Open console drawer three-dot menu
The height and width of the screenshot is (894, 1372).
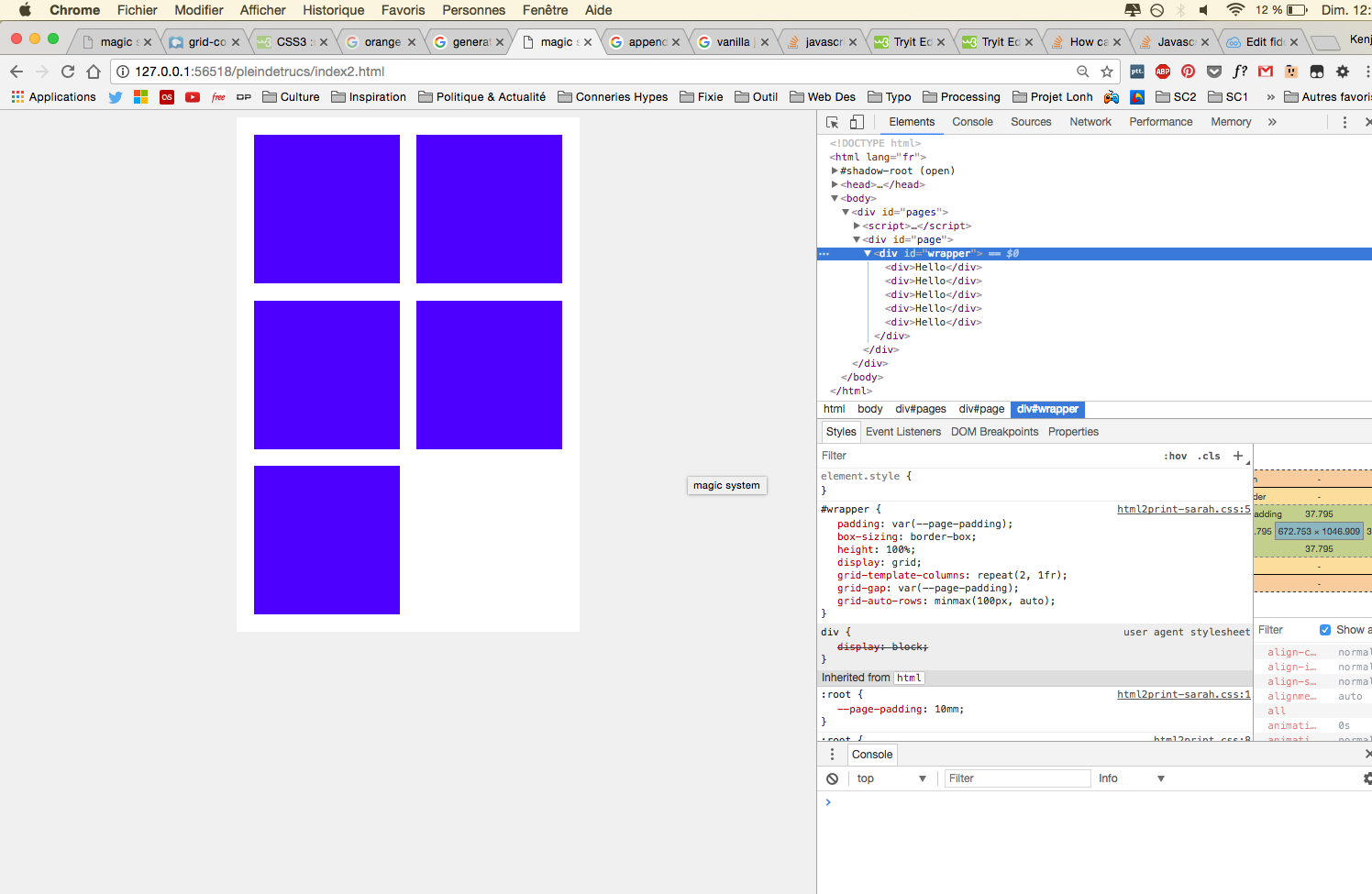pos(833,755)
